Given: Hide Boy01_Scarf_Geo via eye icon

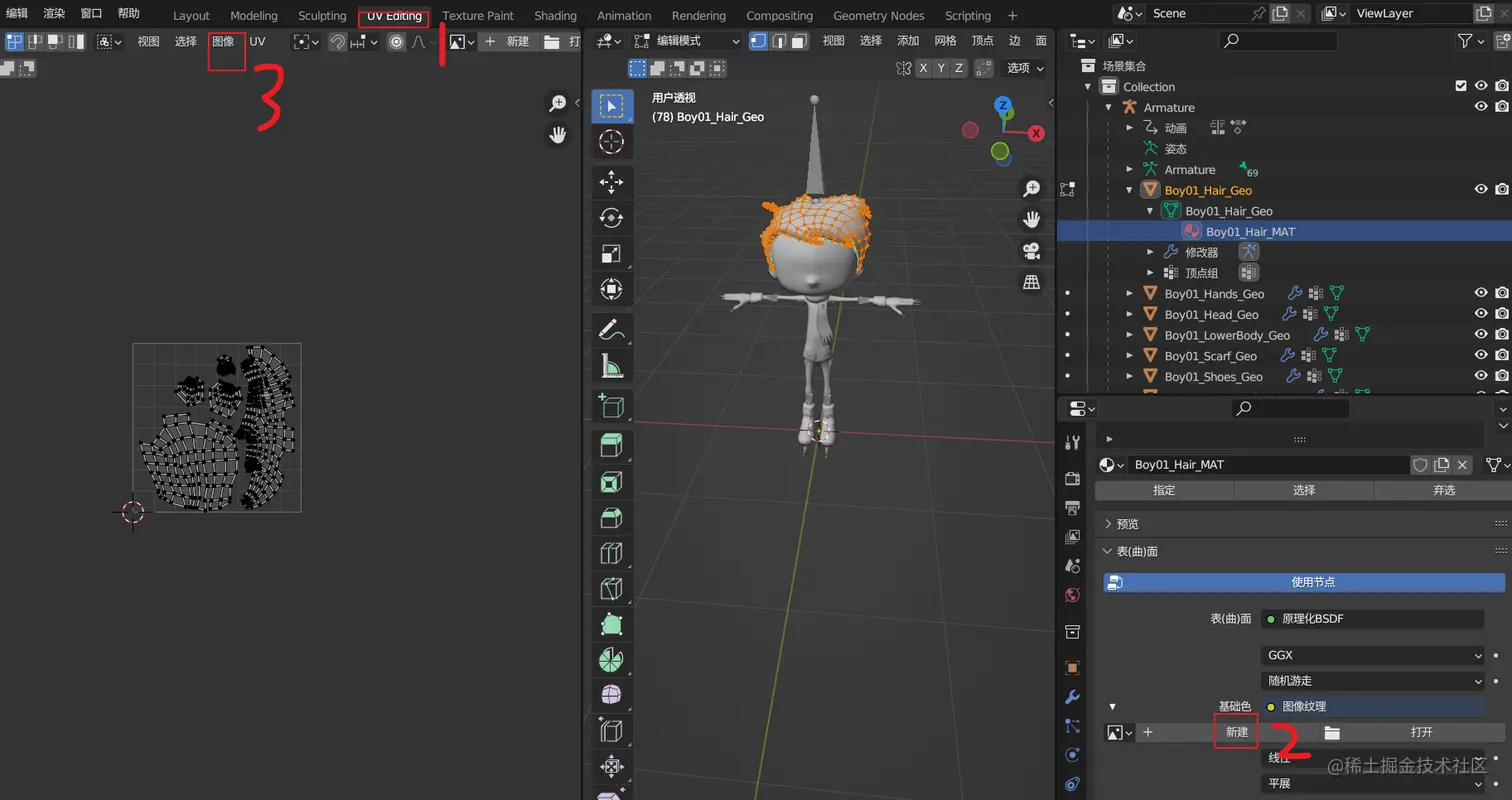Looking at the screenshot, I should [1481, 355].
